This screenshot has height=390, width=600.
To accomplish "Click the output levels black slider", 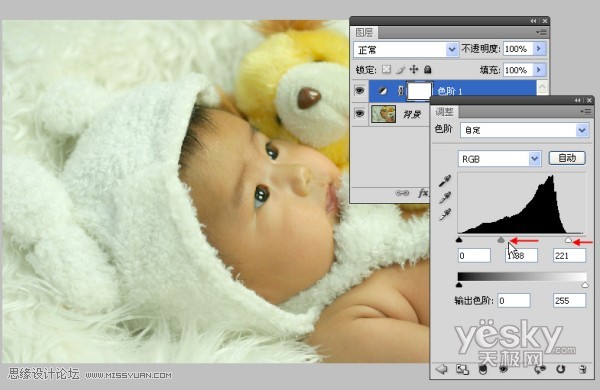I will 459,285.
